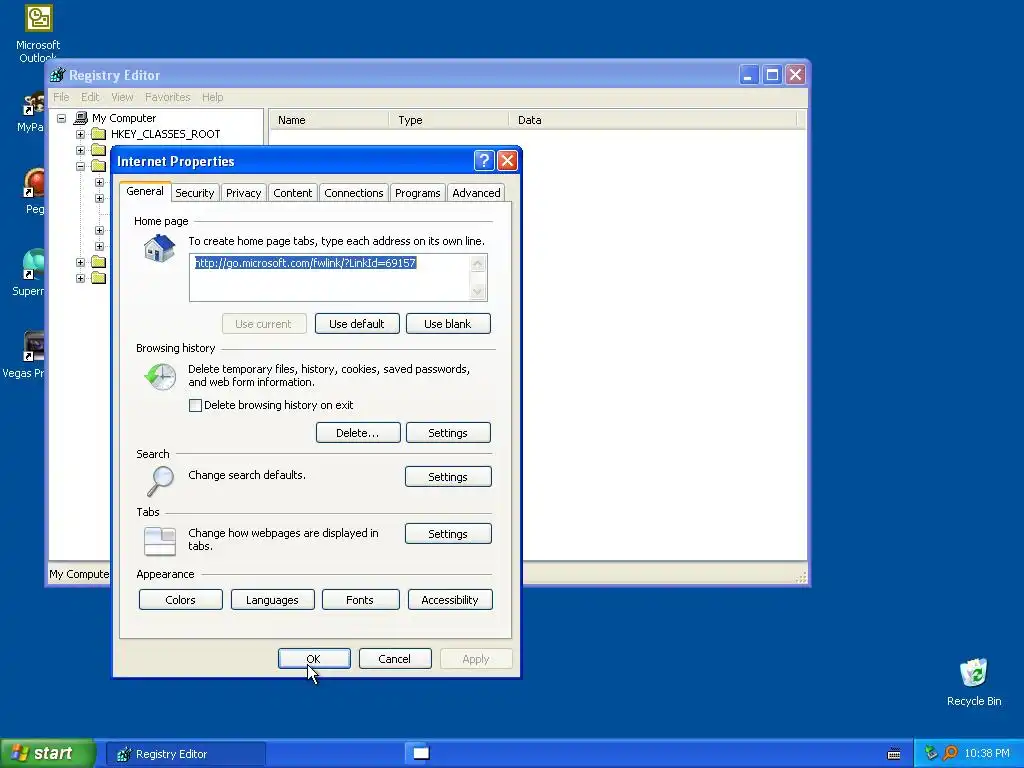
Task: Click the browsing history clock icon
Action: (x=160, y=377)
